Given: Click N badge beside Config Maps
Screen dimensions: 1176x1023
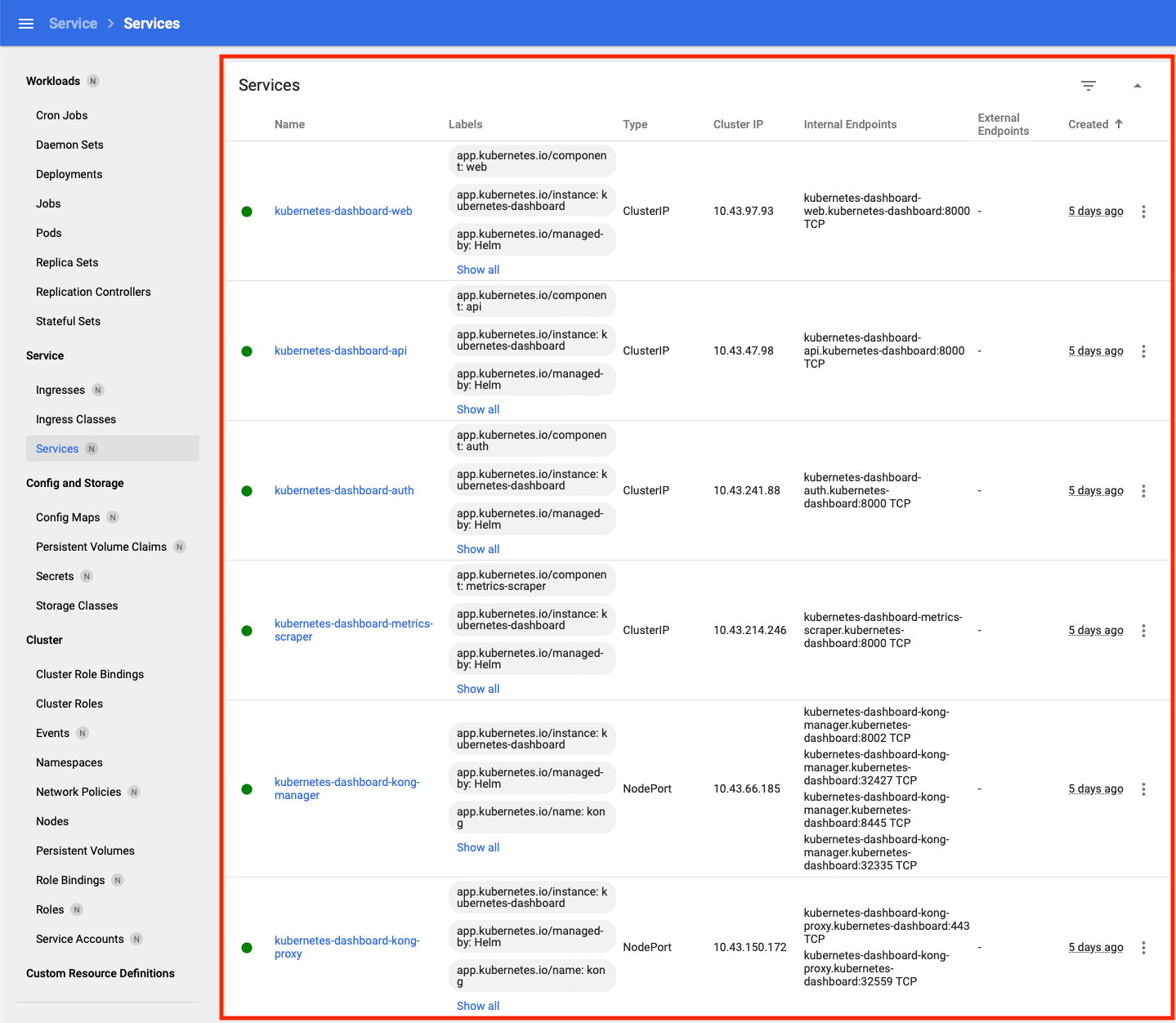Looking at the screenshot, I should 113,517.
